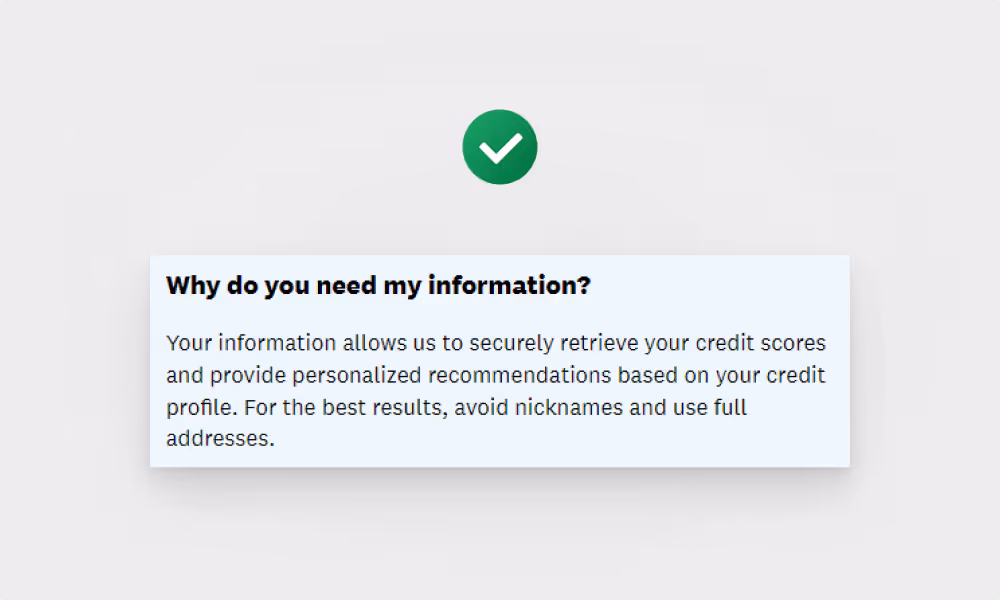Click the words "avoid nicknames" in the paragraph
The height and width of the screenshot is (600, 1000).
(x=538, y=407)
